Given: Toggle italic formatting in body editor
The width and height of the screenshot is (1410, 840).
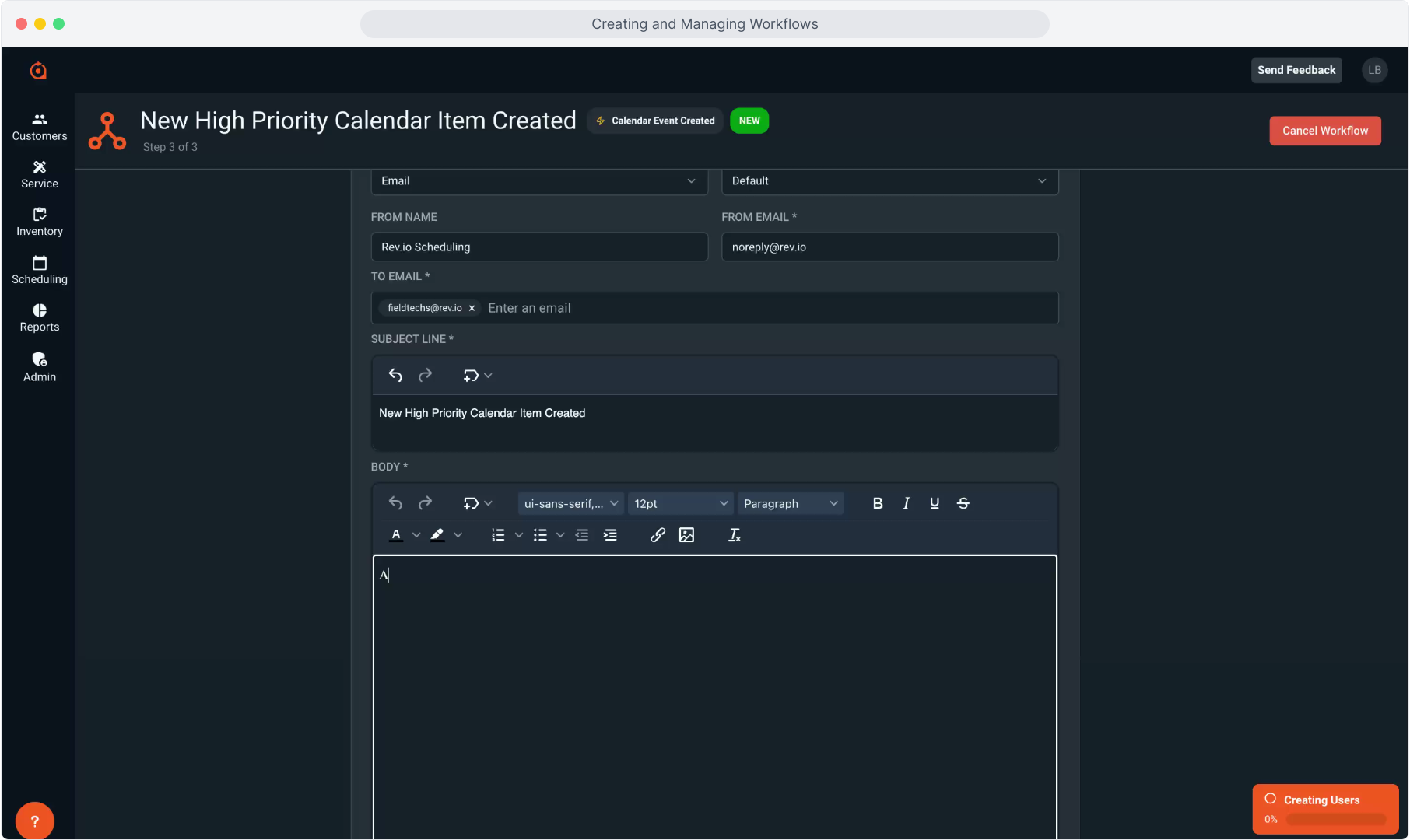Looking at the screenshot, I should tap(906, 503).
